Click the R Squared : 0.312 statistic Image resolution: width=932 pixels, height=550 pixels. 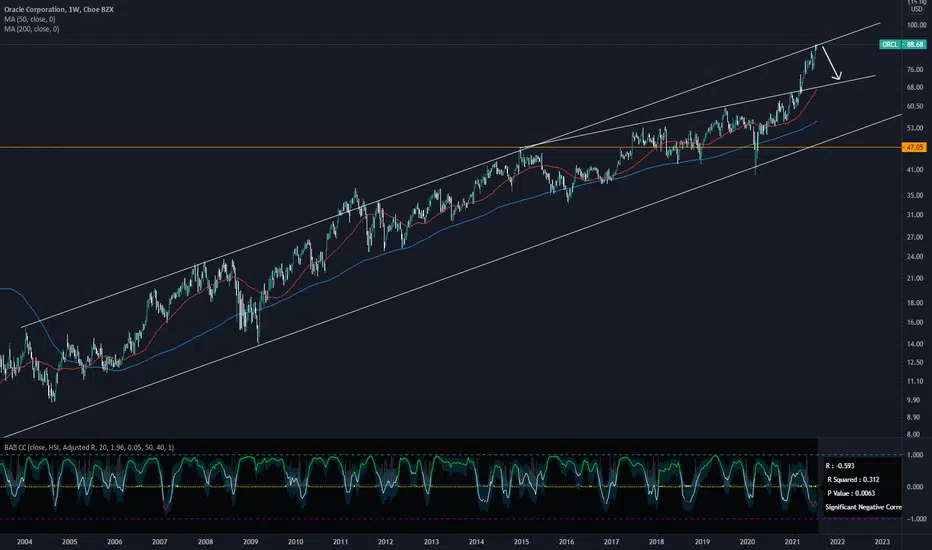point(853,479)
